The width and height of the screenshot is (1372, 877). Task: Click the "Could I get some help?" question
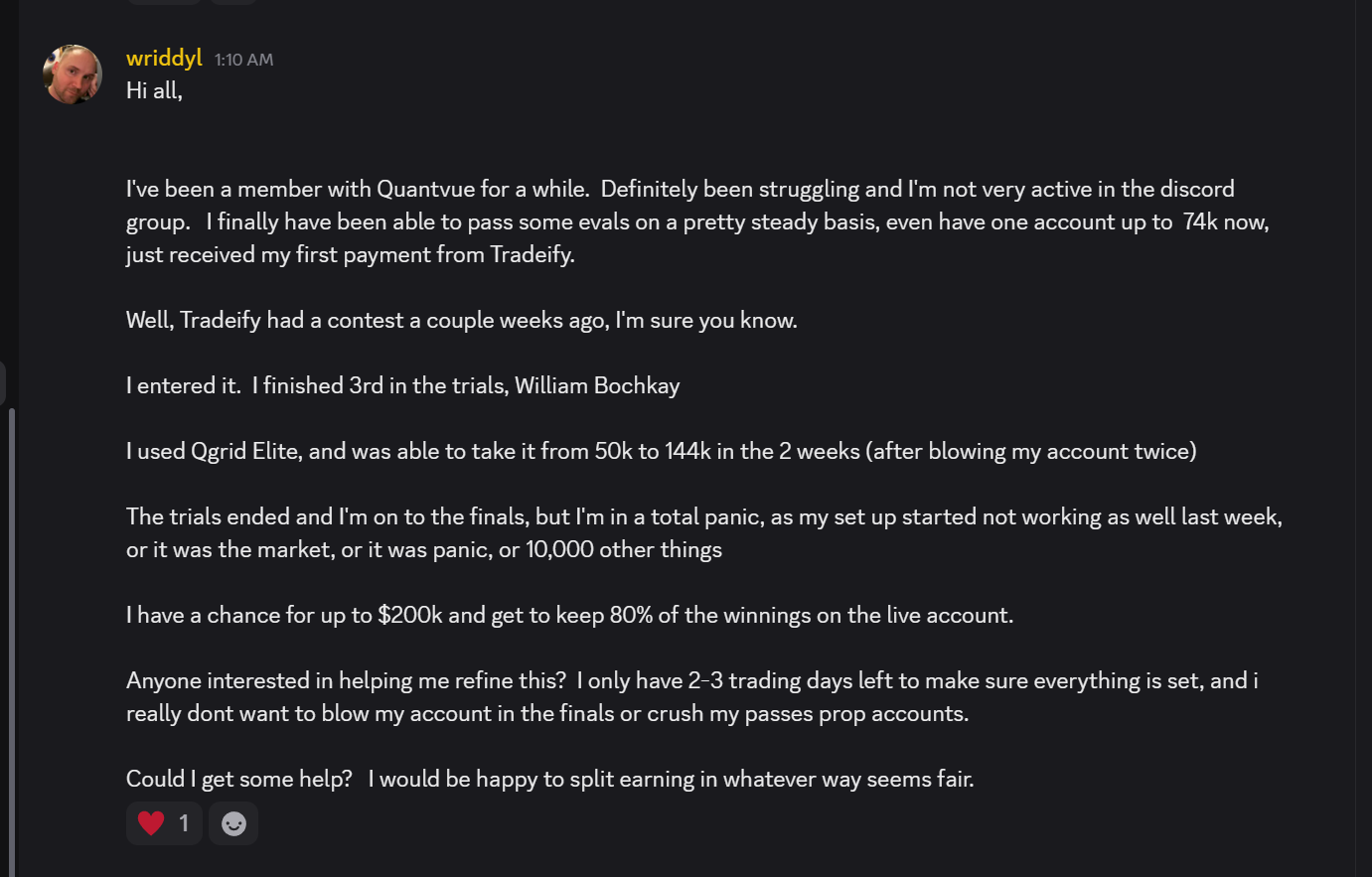(x=238, y=779)
